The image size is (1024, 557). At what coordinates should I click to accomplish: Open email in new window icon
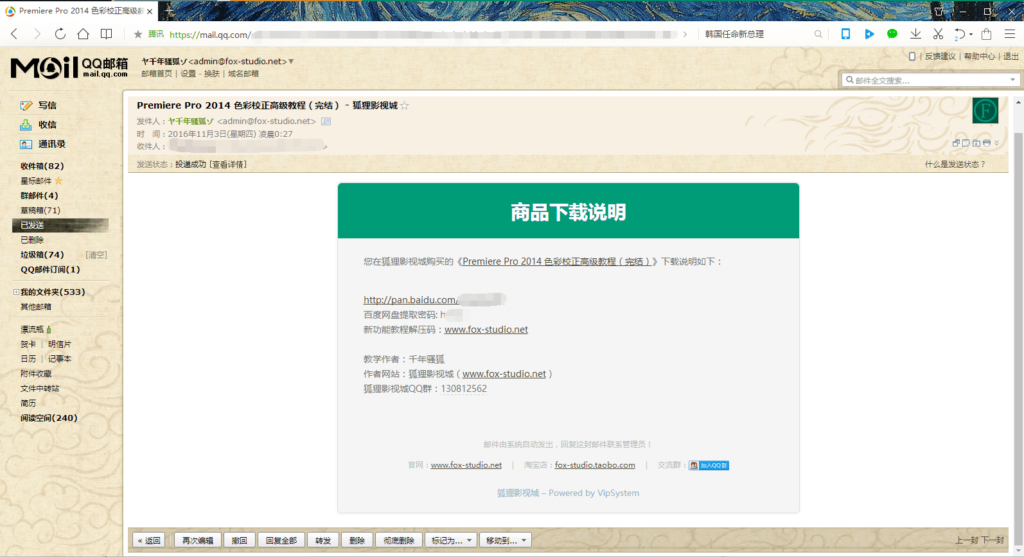pyautogui.click(x=956, y=143)
